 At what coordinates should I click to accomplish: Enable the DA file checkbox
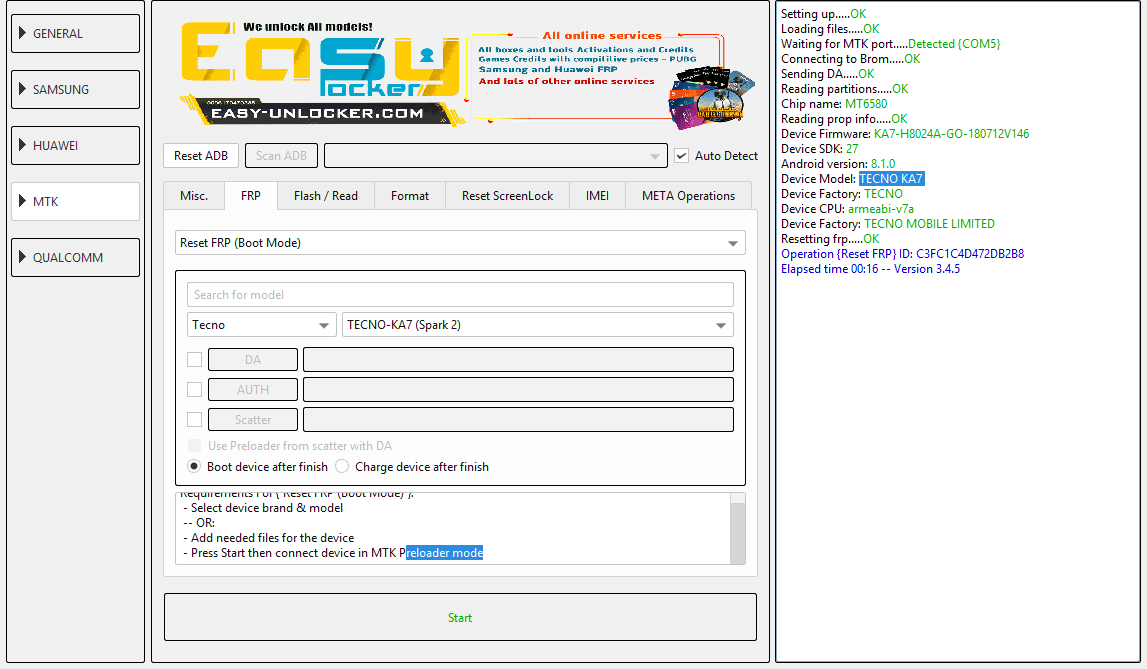tap(195, 360)
